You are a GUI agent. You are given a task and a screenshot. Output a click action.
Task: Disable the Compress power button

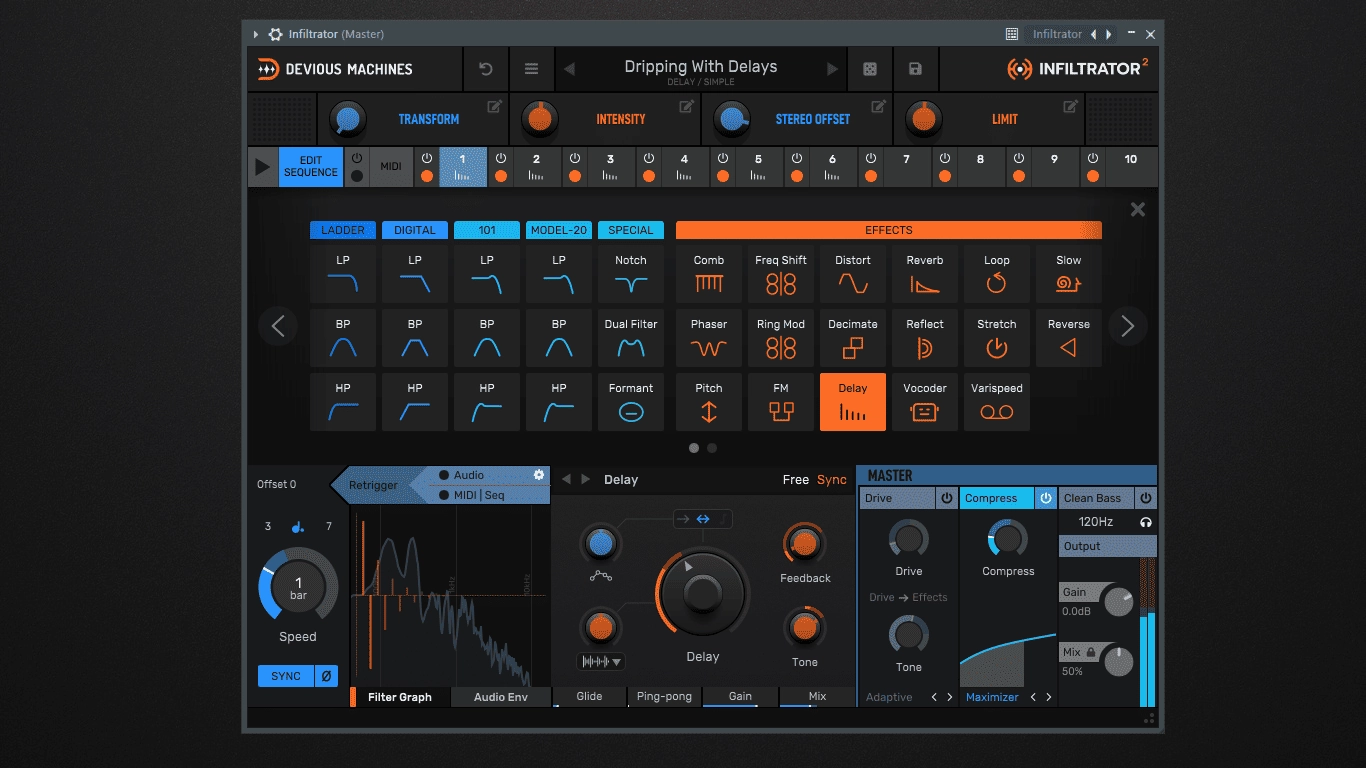click(x=1046, y=498)
